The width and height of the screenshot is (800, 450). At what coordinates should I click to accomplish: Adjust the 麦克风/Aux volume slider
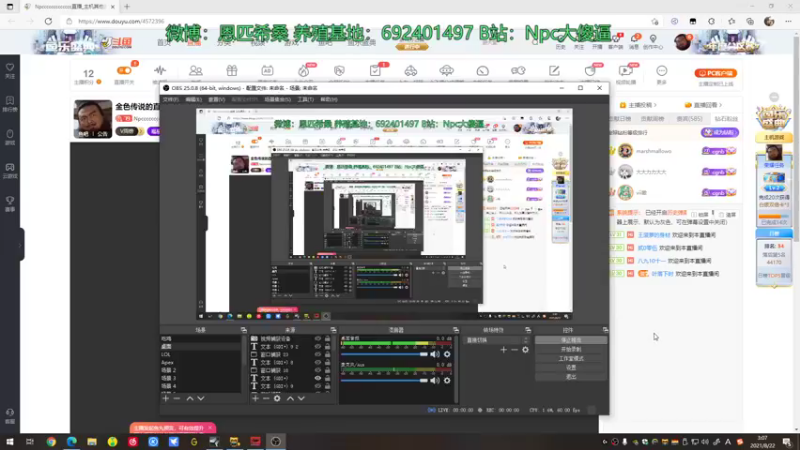coord(384,381)
